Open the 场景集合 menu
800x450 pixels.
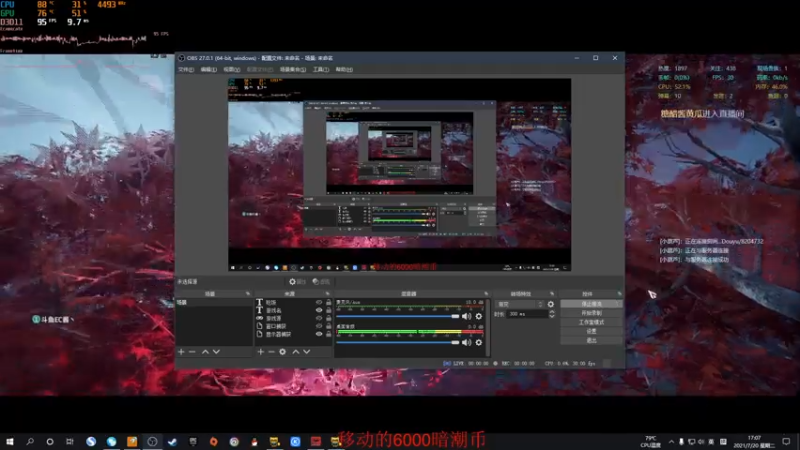(293, 69)
